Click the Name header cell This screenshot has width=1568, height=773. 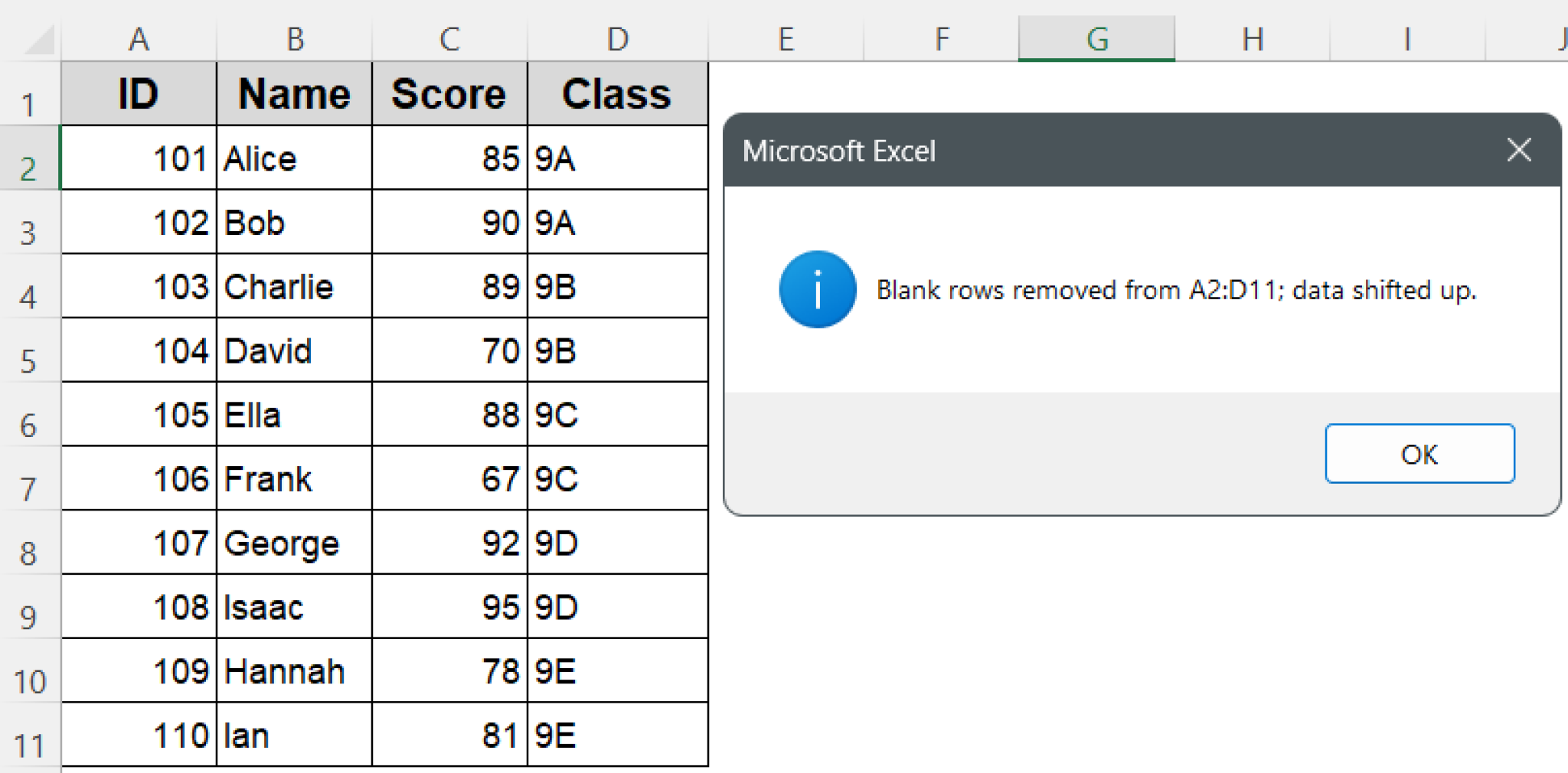coord(295,93)
